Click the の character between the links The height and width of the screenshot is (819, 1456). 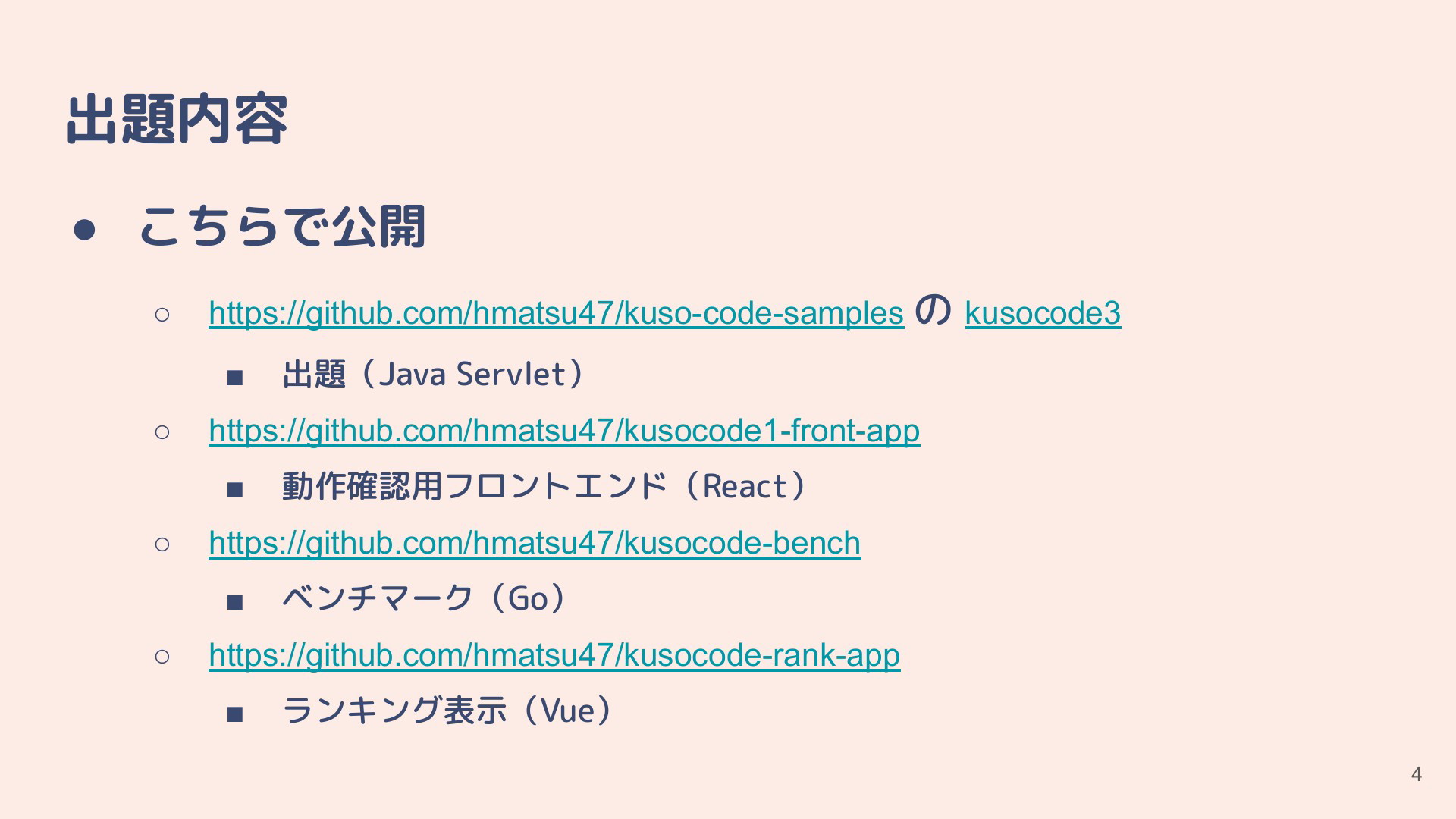(934, 311)
